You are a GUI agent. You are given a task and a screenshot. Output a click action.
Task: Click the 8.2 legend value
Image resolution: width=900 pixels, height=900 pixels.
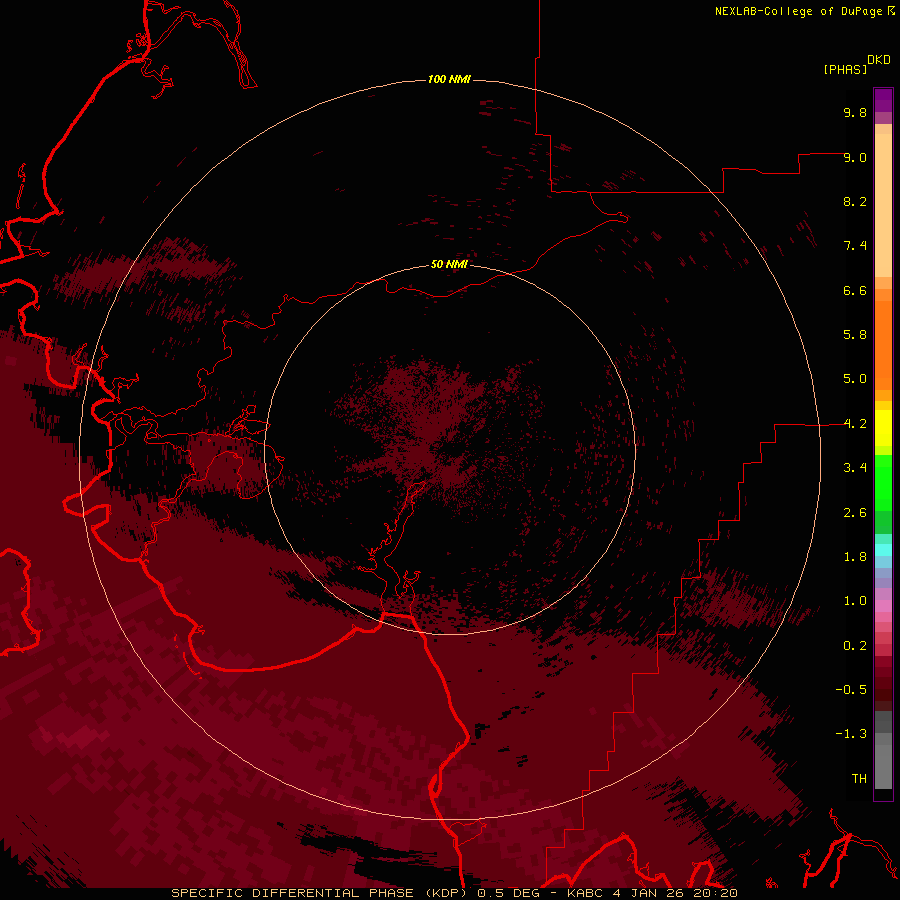pyautogui.click(x=855, y=201)
